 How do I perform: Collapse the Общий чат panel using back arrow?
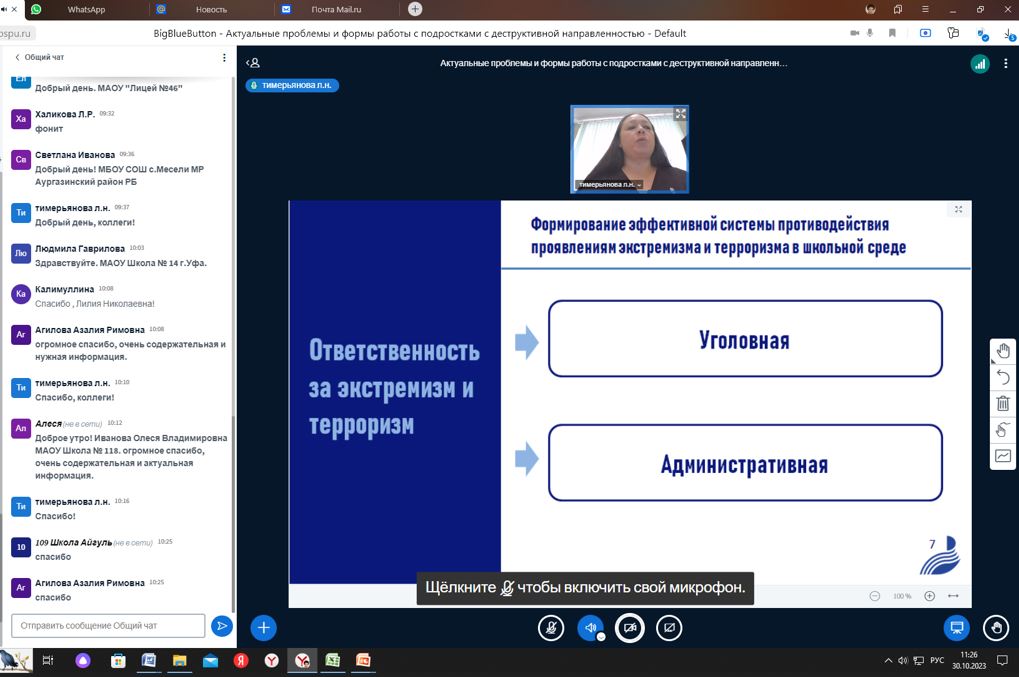point(17,58)
